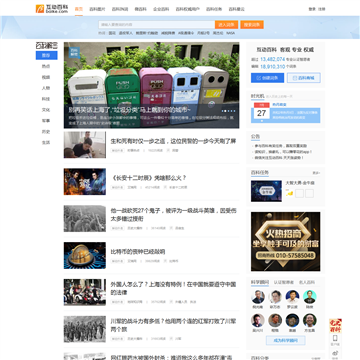This screenshot has width=360, height=360.
Task: Click the search input field
Action: [x=157, y=25]
